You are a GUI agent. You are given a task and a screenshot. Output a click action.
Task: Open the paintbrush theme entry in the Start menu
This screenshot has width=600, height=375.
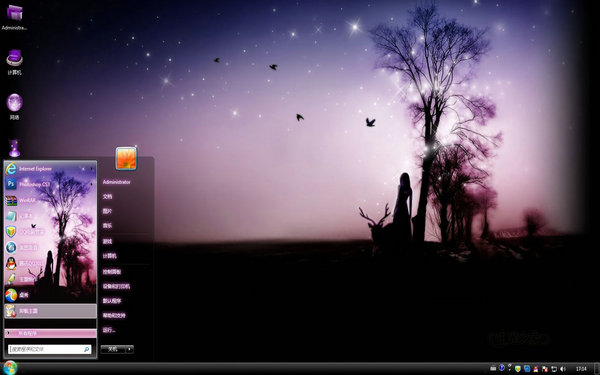tap(50, 279)
